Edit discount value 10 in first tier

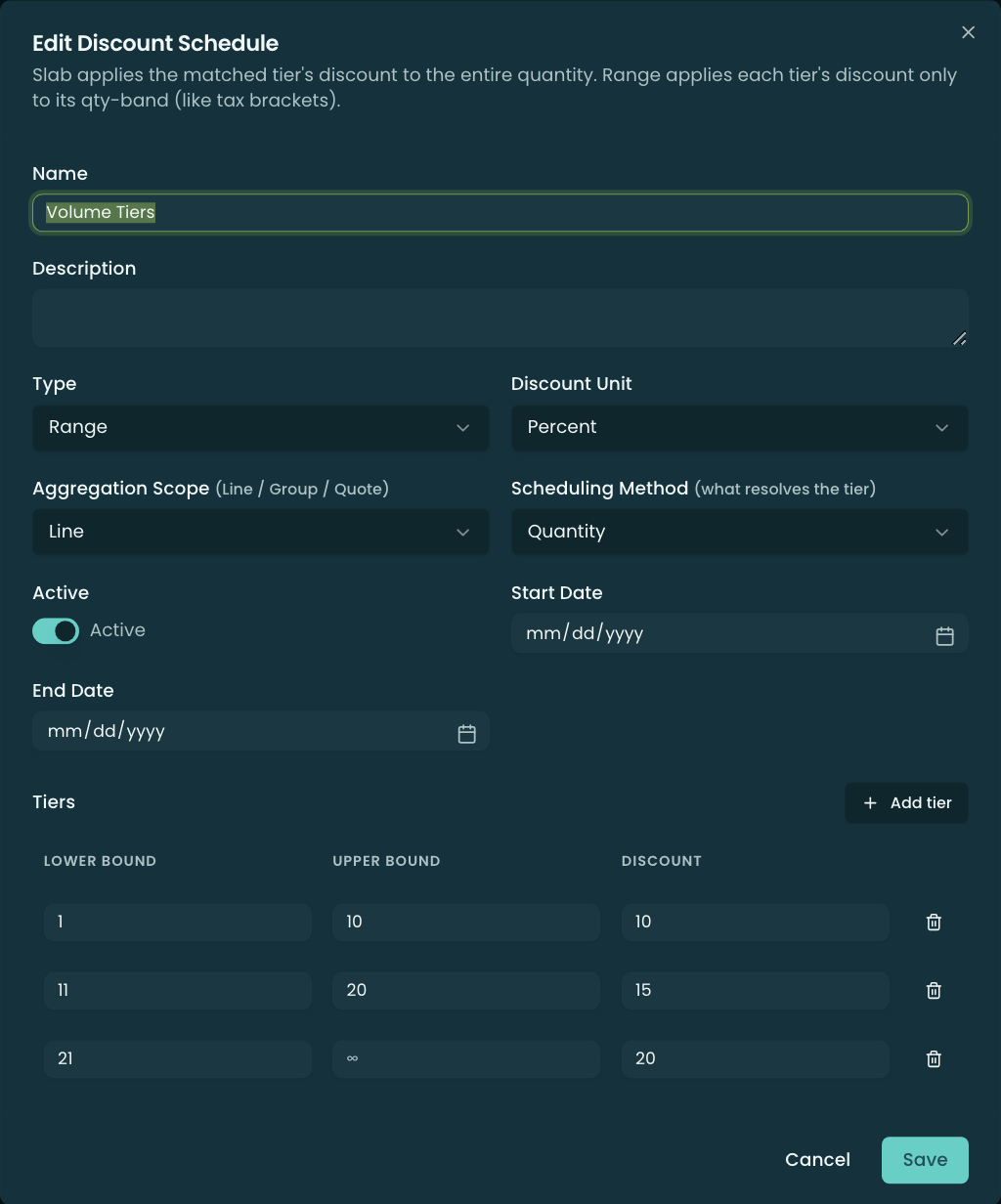tap(756, 922)
